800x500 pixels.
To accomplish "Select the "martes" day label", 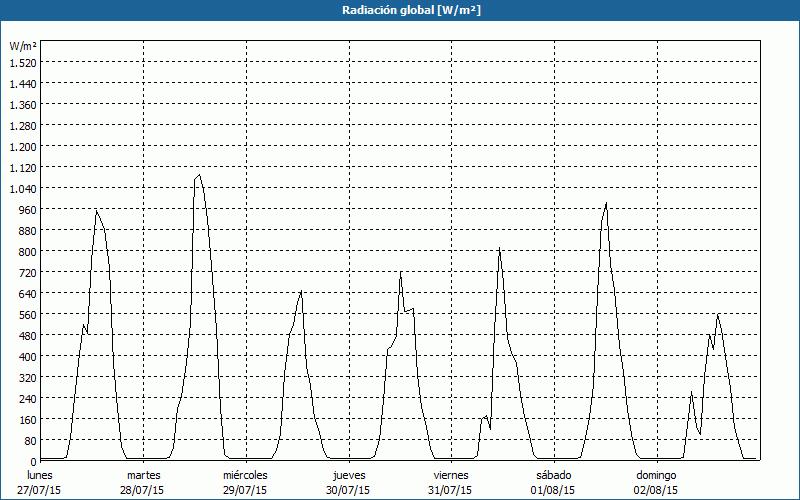I will click(143, 474).
